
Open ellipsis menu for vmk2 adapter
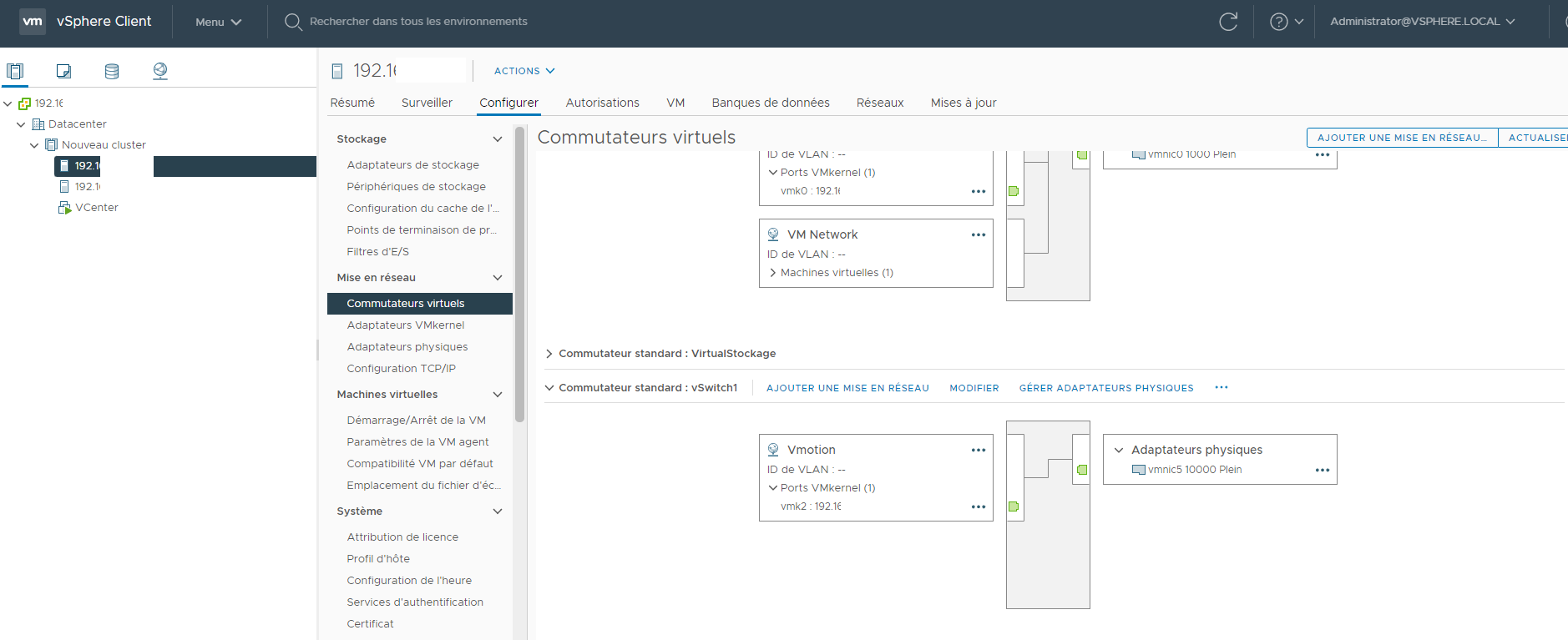point(979,507)
